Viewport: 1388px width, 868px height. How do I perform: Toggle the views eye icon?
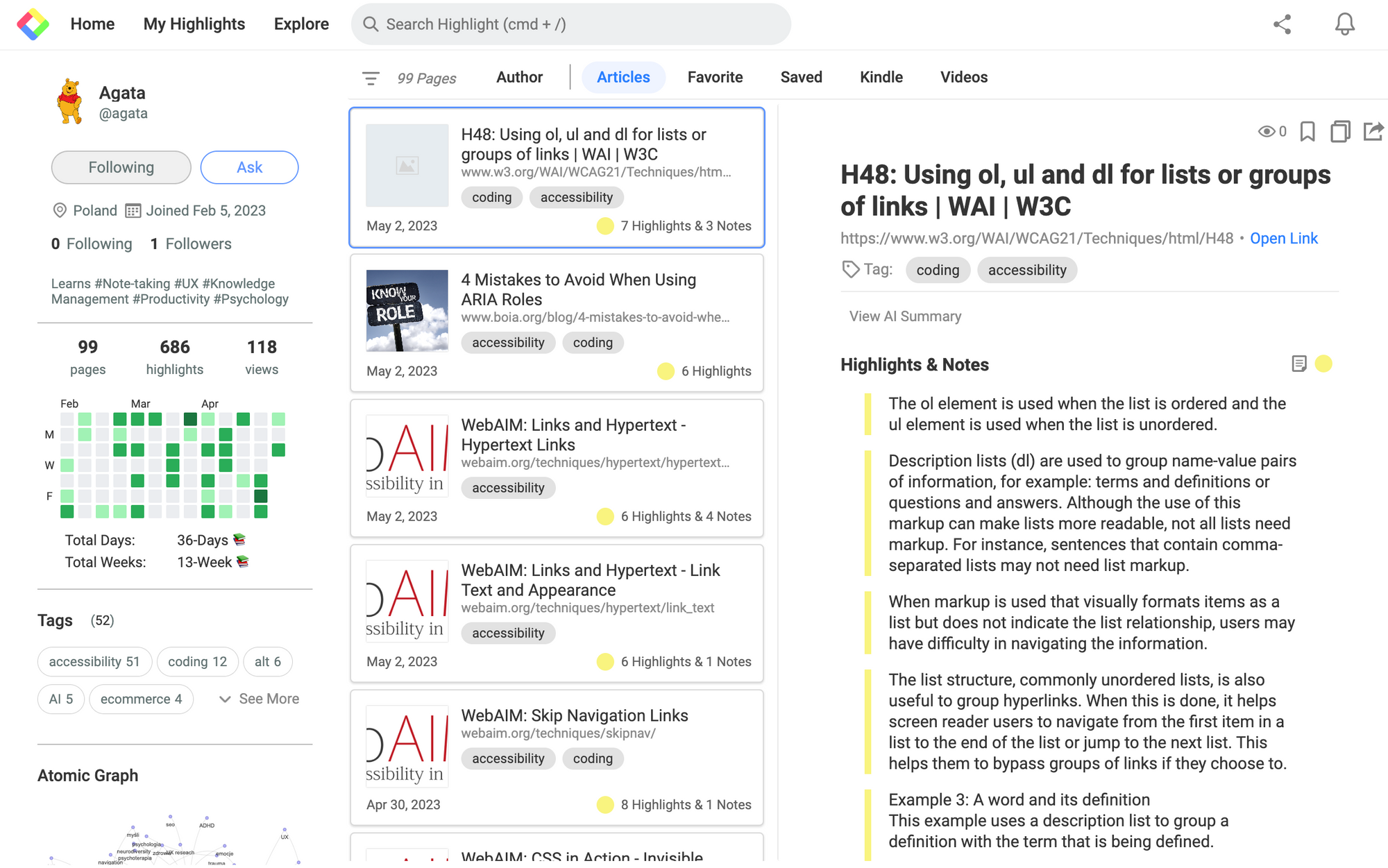pos(1267,131)
